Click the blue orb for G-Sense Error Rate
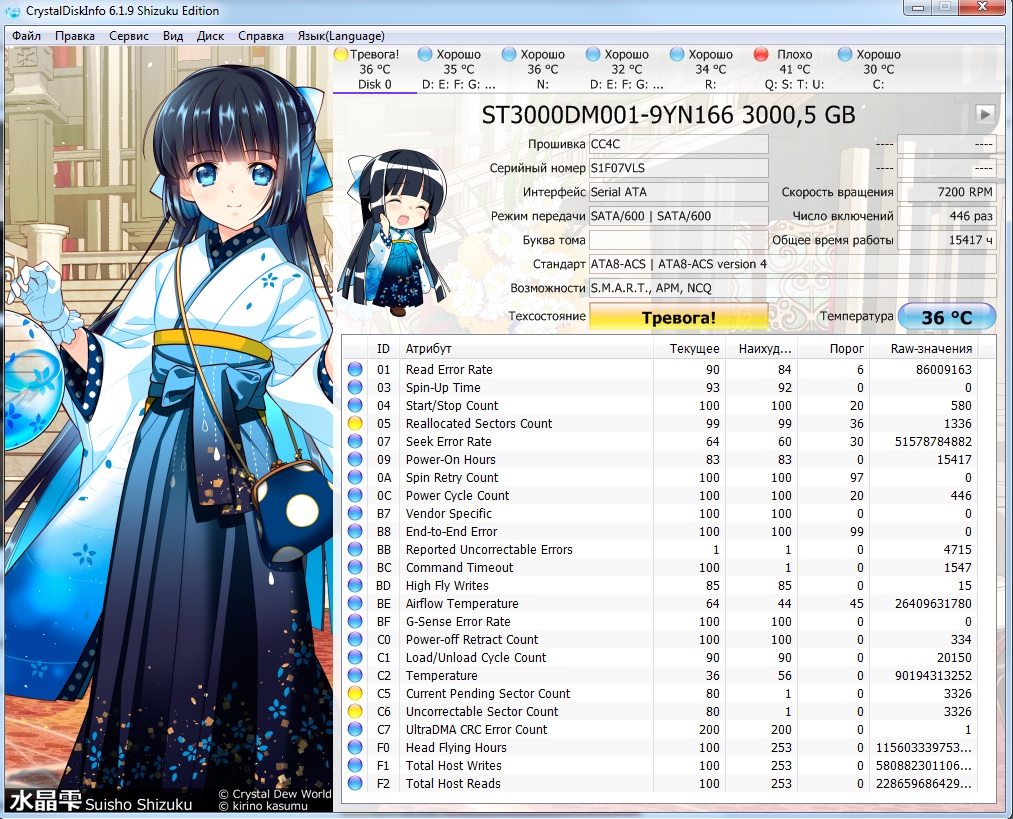1013x819 pixels. coord(355,621)
